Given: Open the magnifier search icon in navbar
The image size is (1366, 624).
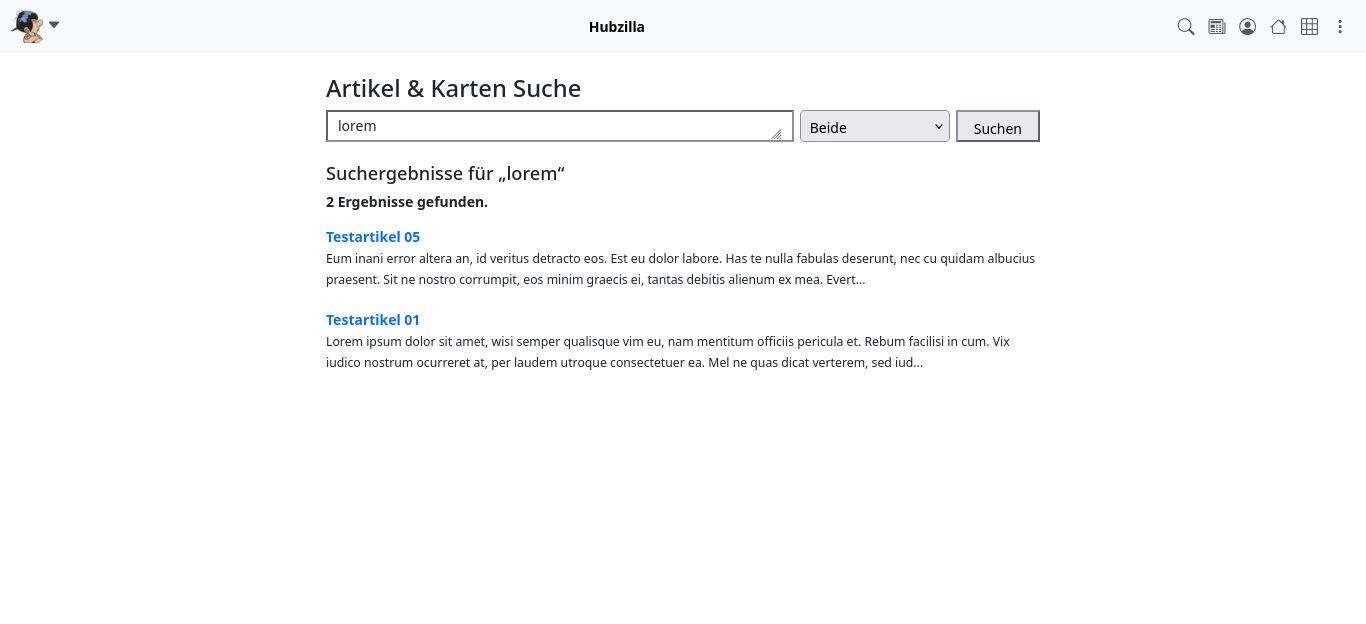Looking at the screenshot, I should click(x=1186, y=27).
